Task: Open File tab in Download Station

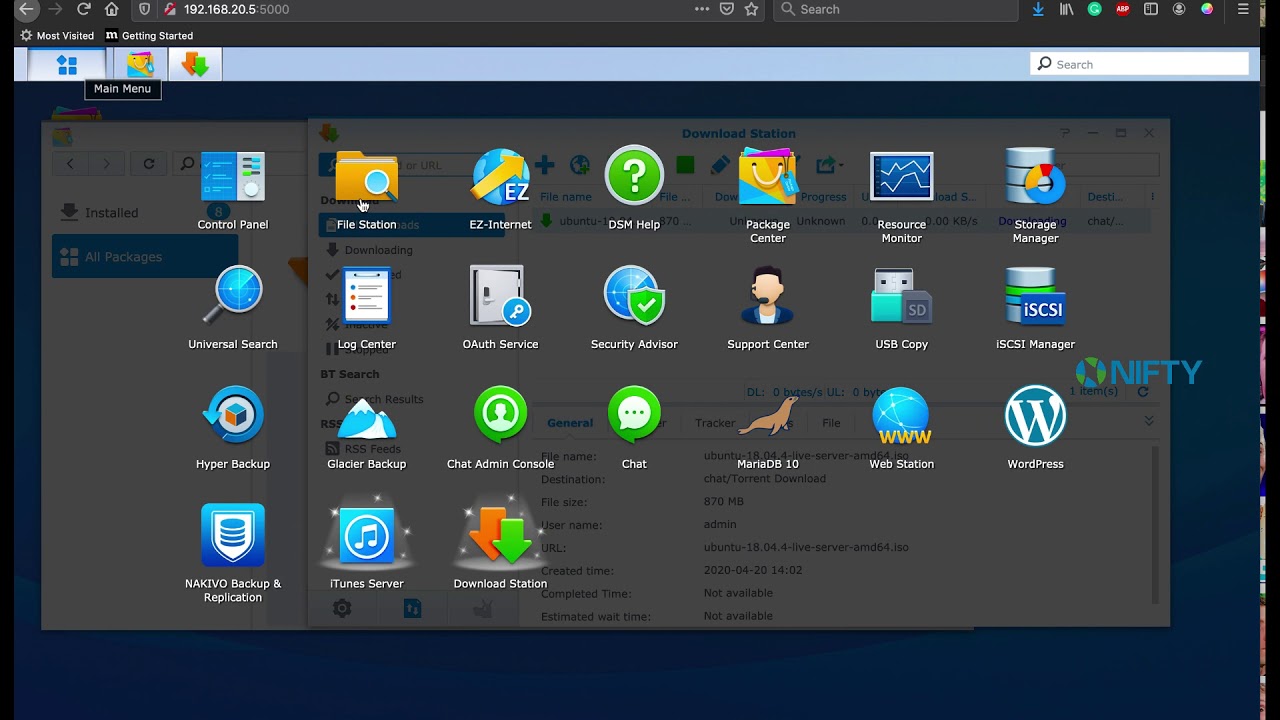Action: pyautogui.click(x=831, y=423)
